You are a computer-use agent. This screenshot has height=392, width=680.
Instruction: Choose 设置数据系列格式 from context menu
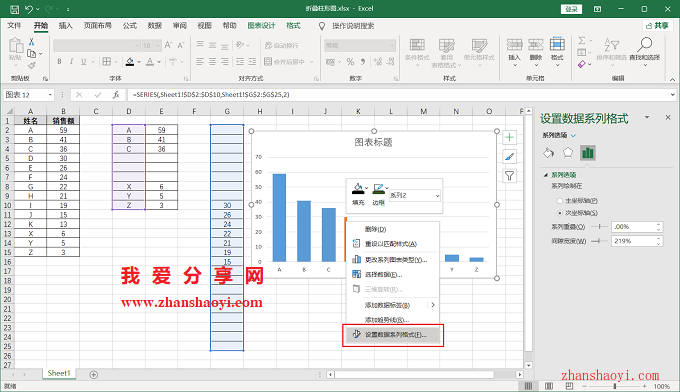point(393,335)
